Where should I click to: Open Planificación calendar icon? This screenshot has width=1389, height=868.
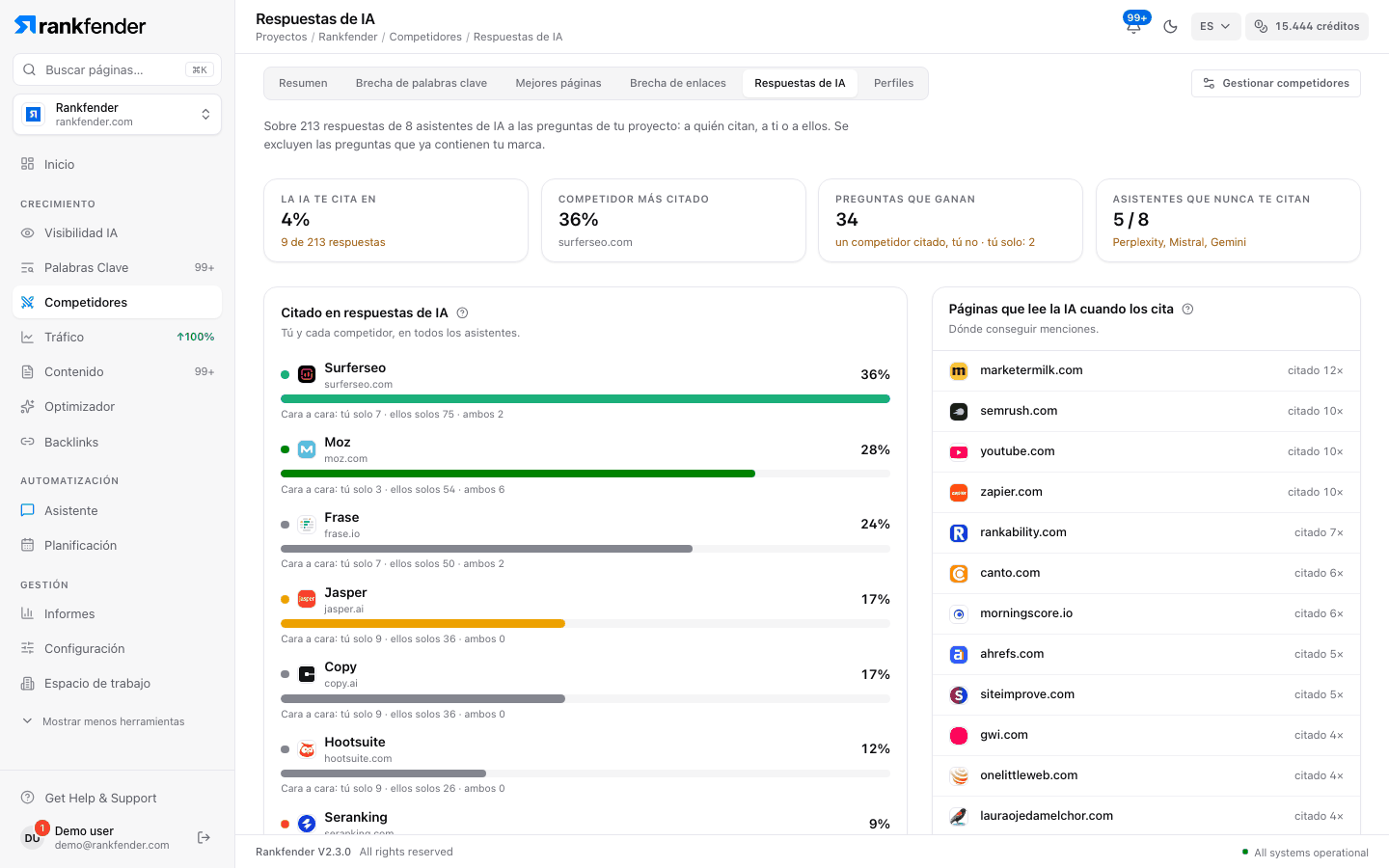tap(27, 545)
